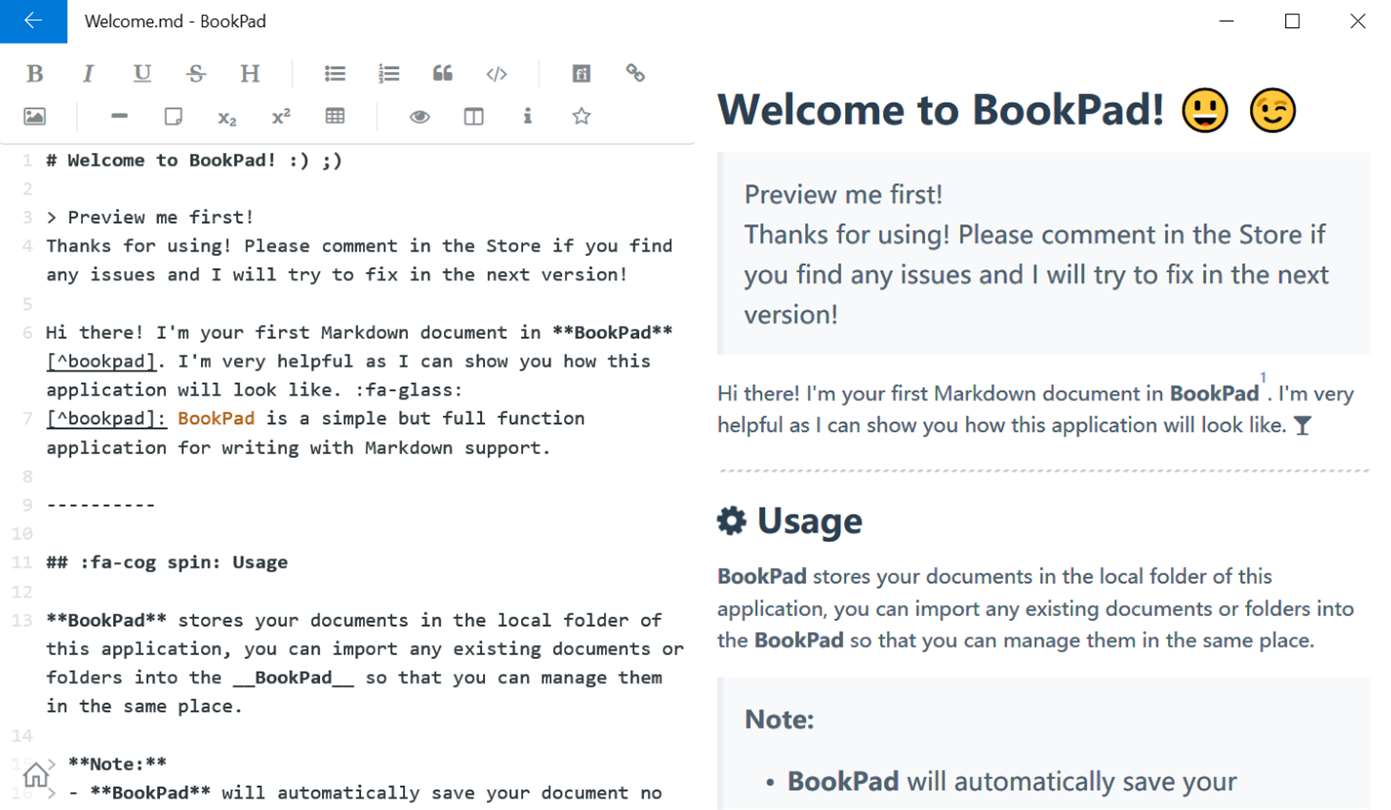Click the 'Welcome.md - BookPad' window title
Image resolution: width=1391 pixels, height=810 pixels.
tap(175, 21)
